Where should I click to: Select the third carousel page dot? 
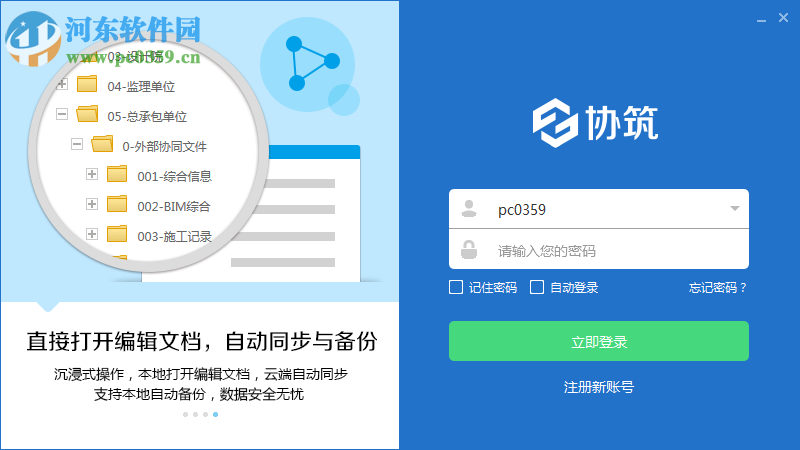tap(206, 414)
